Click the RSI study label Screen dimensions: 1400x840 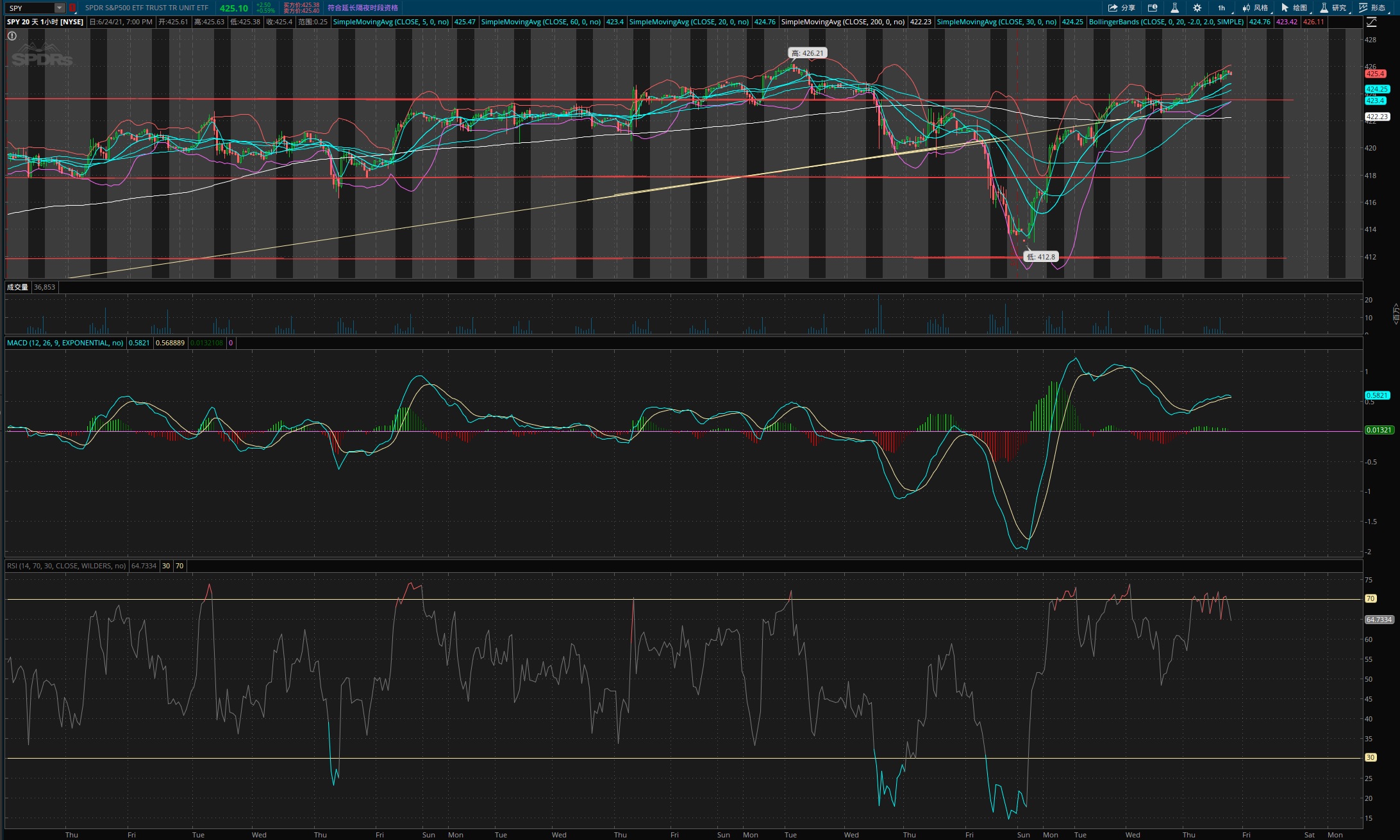(66, 566)
